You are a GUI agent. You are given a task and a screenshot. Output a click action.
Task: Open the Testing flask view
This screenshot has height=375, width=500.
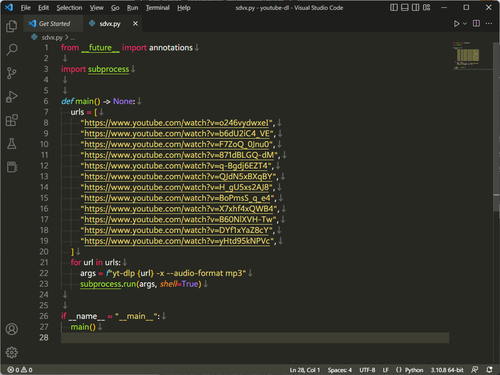[x=12, y=144]
